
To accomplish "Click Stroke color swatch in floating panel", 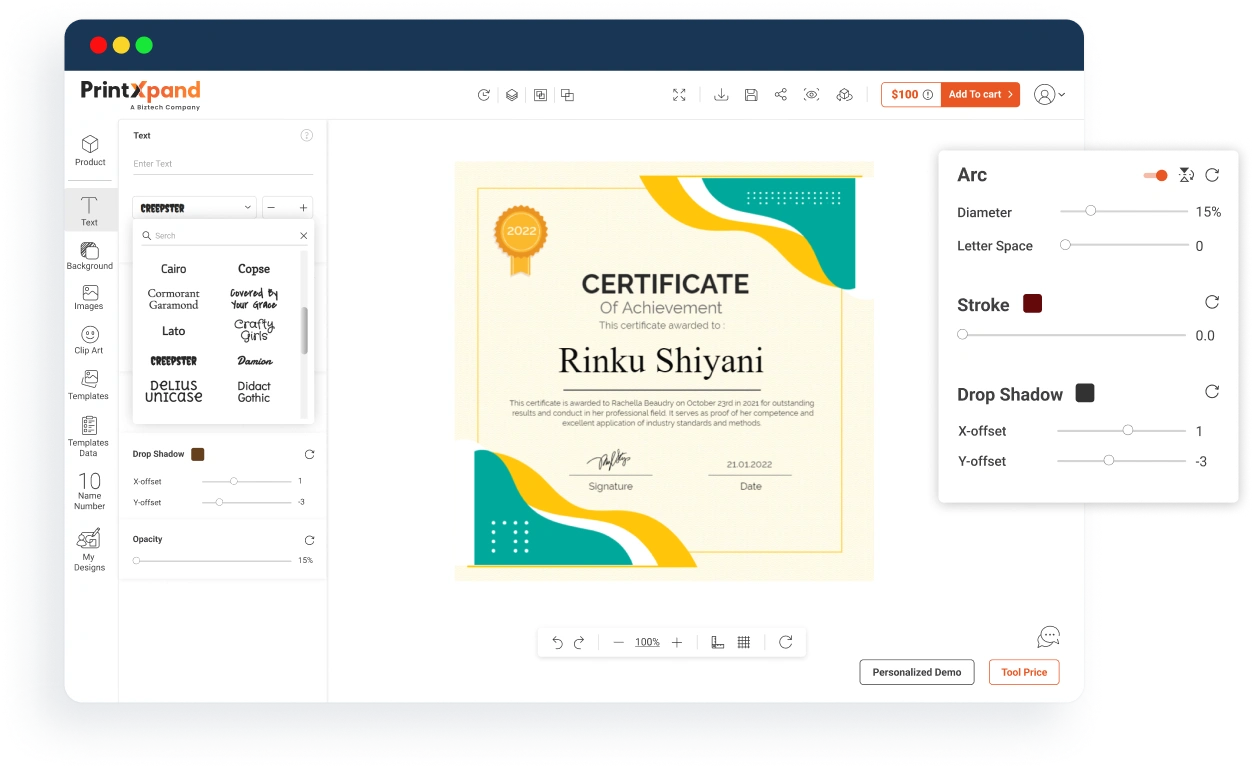I will pyautogui.click(x=1033, y=303).
